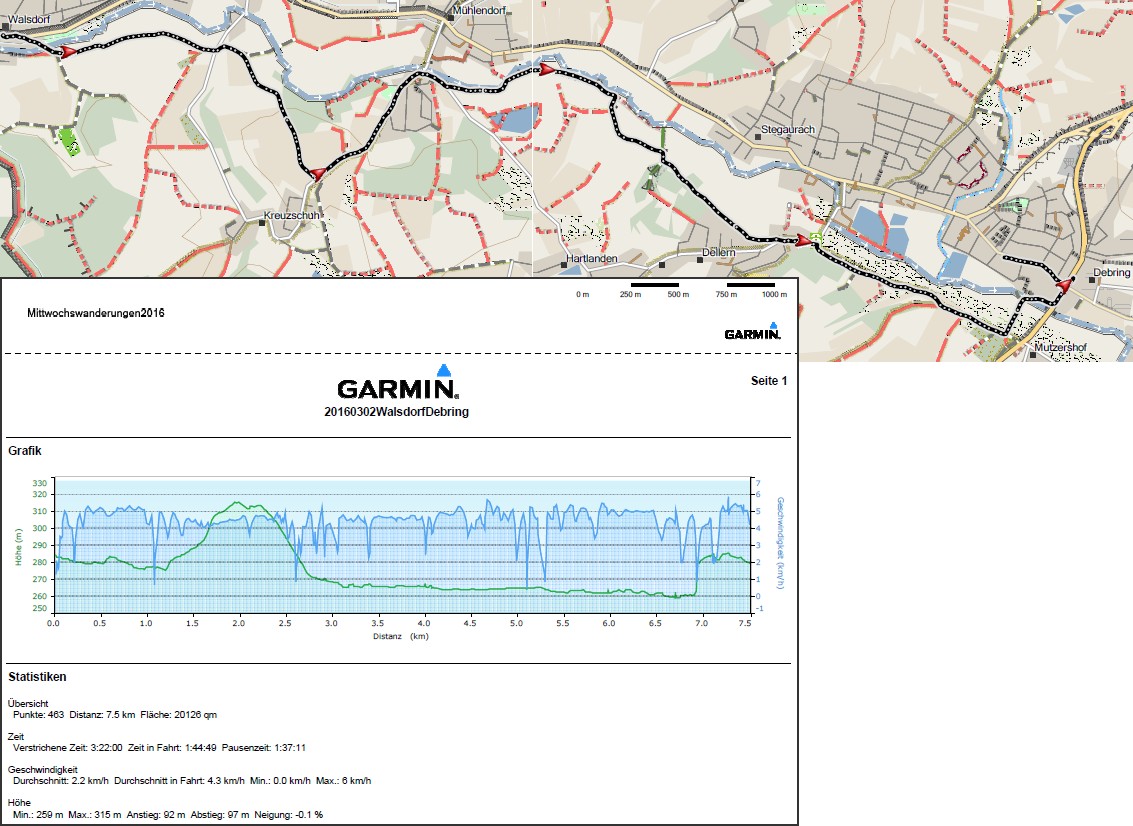Click the Distanz (km) axis label
This screenshot has height=826, width=1133.
pyautogui.click(x=400, y=635)
